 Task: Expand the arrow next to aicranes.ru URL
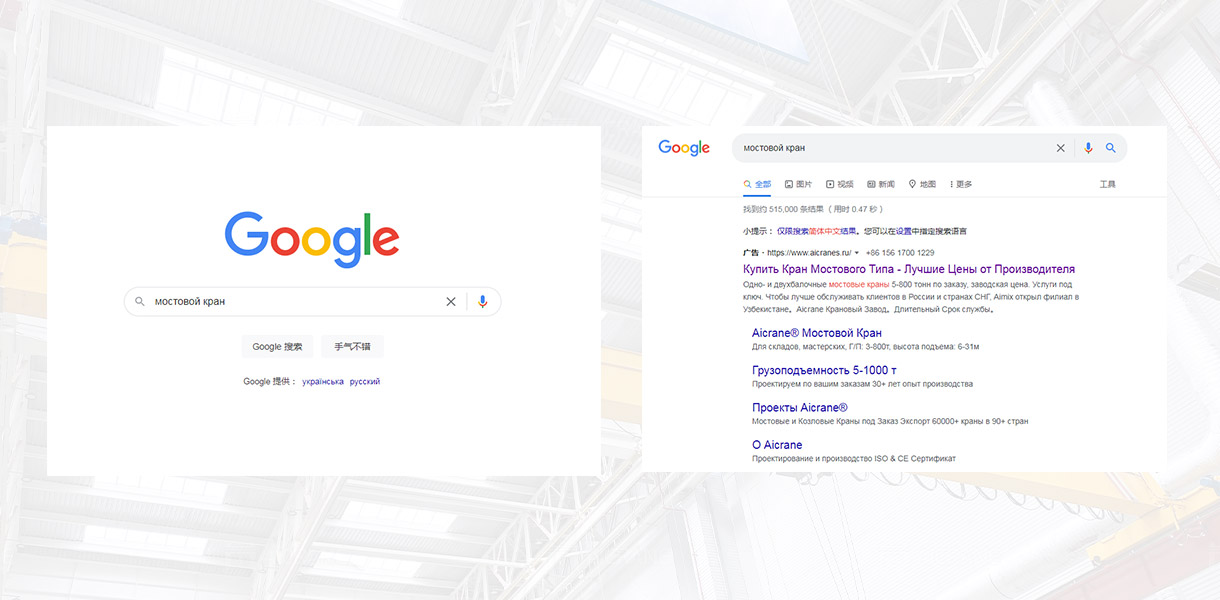pos(857,253)
